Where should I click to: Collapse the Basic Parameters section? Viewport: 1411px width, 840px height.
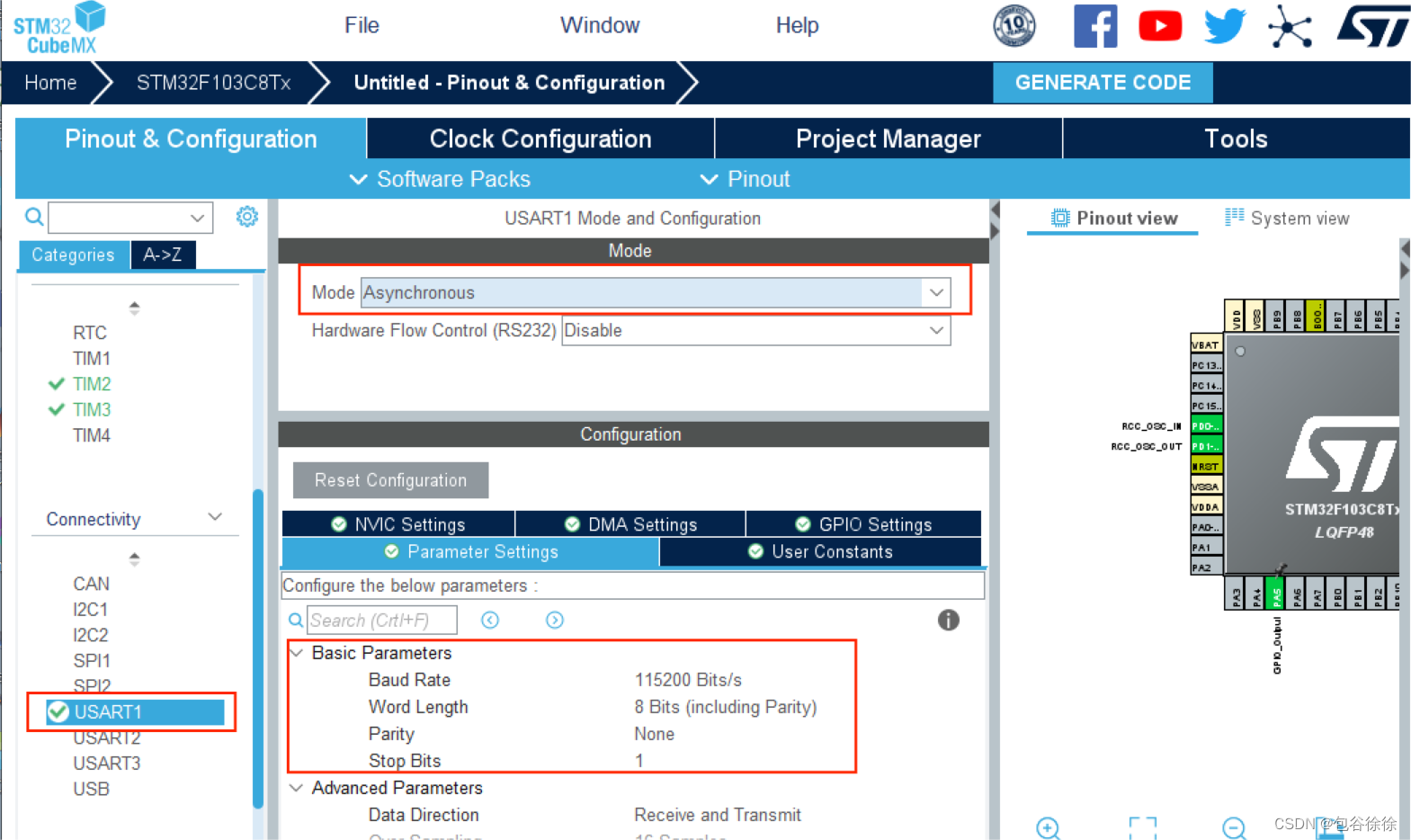[297, 652]
